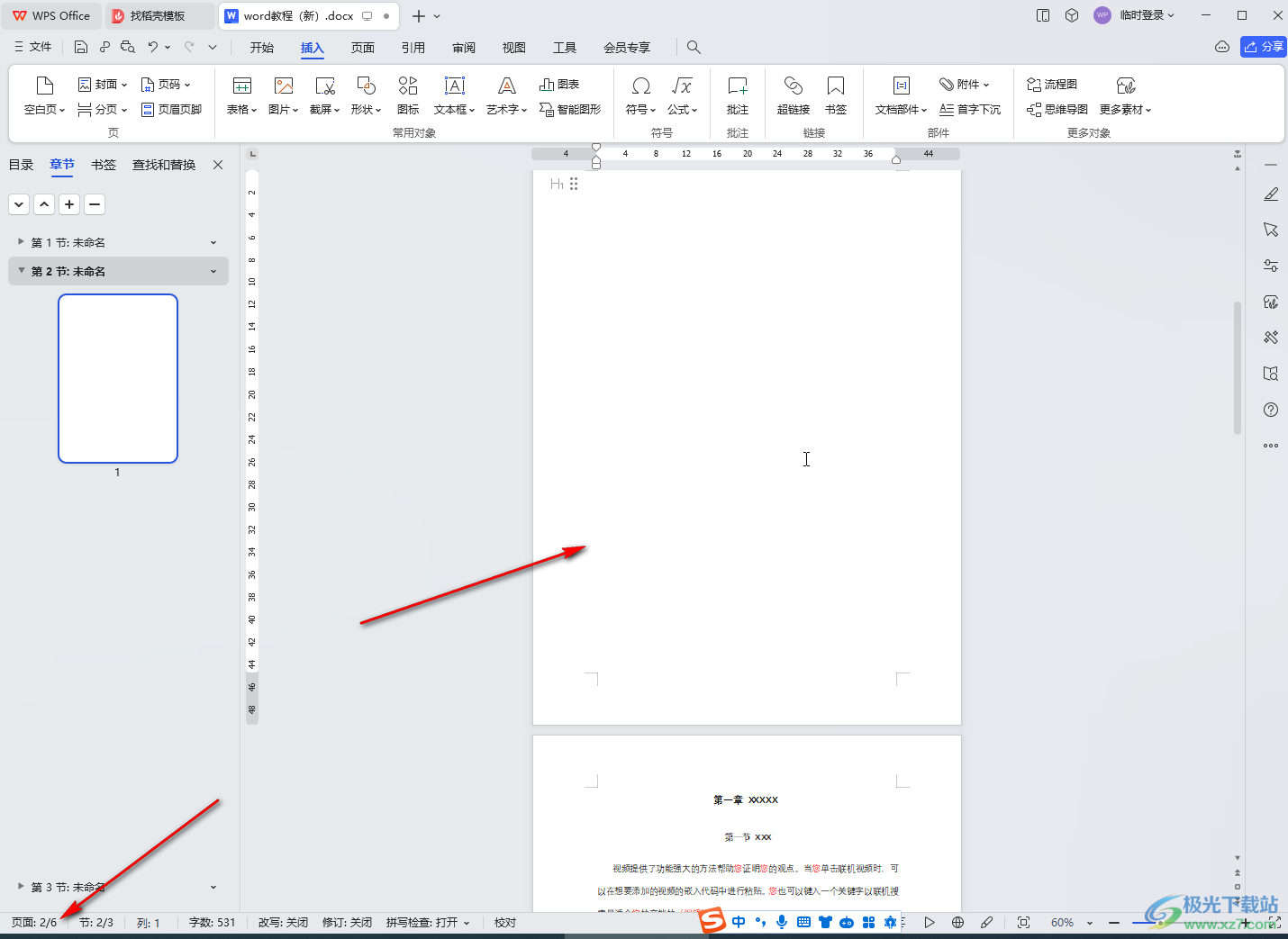The height and width of the screenshot is (939, 1288).
Task: Open 查找和替换 in navigation pane
Action: [164, 165]
